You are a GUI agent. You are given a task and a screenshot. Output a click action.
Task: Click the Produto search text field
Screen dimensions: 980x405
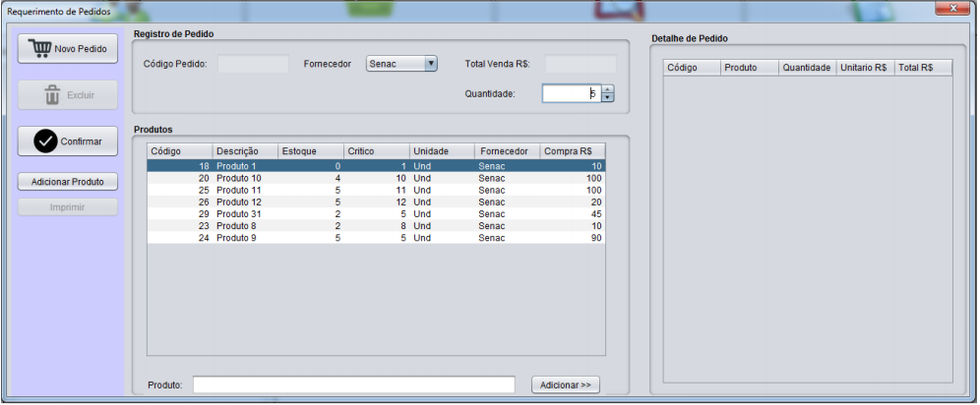354,385
